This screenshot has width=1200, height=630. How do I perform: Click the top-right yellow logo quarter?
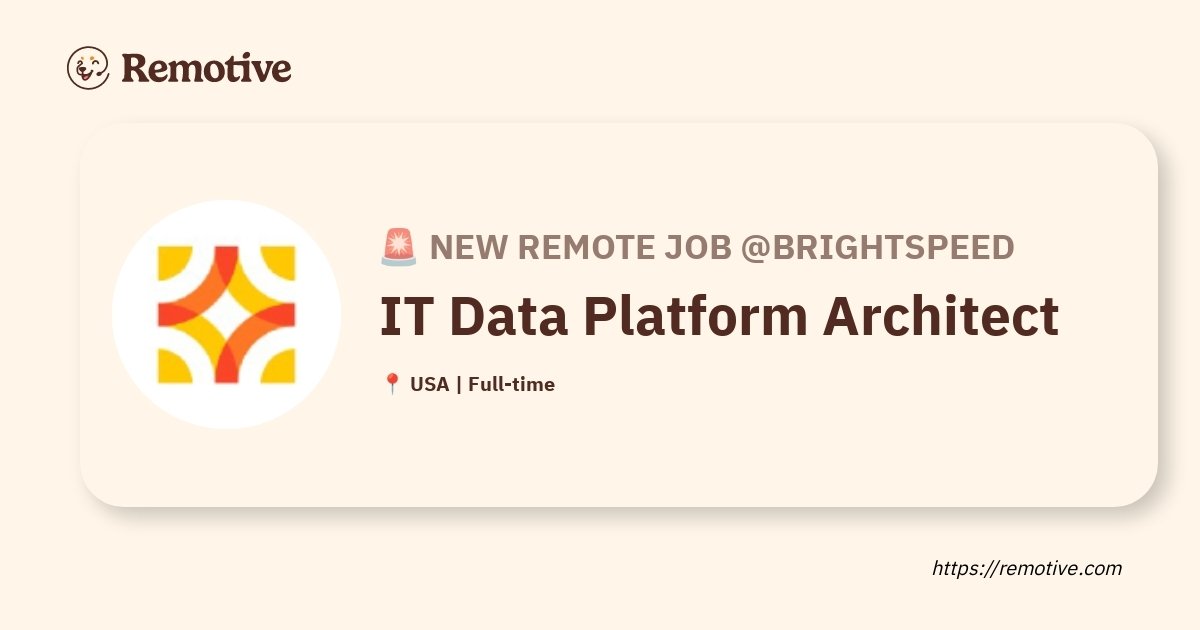280,261
